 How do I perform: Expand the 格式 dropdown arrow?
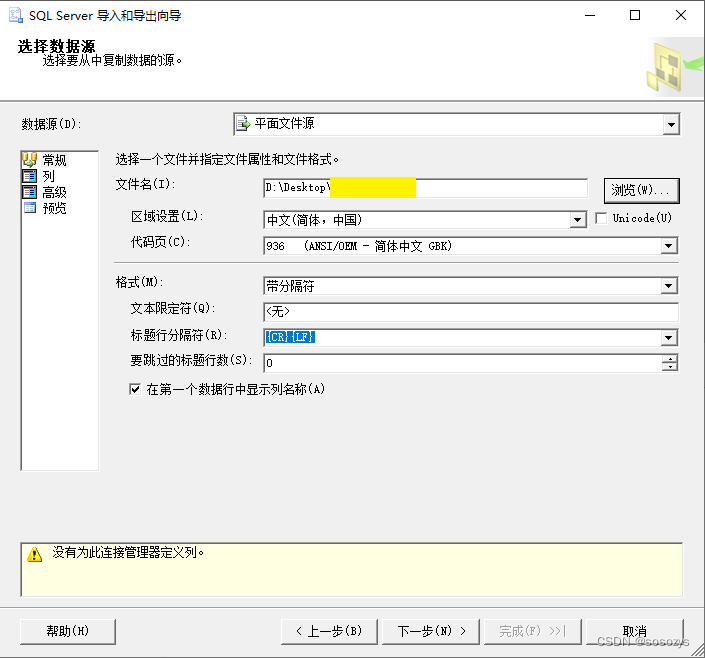pos(669,286)
